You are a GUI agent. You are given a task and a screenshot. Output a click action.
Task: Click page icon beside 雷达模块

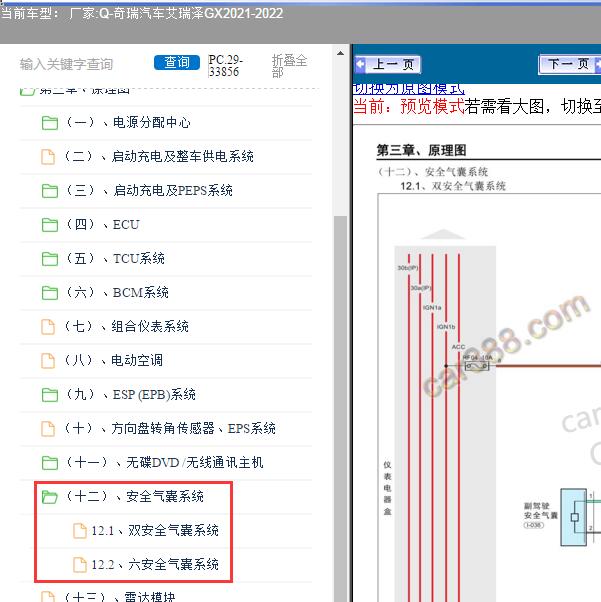tap(48, 597)
